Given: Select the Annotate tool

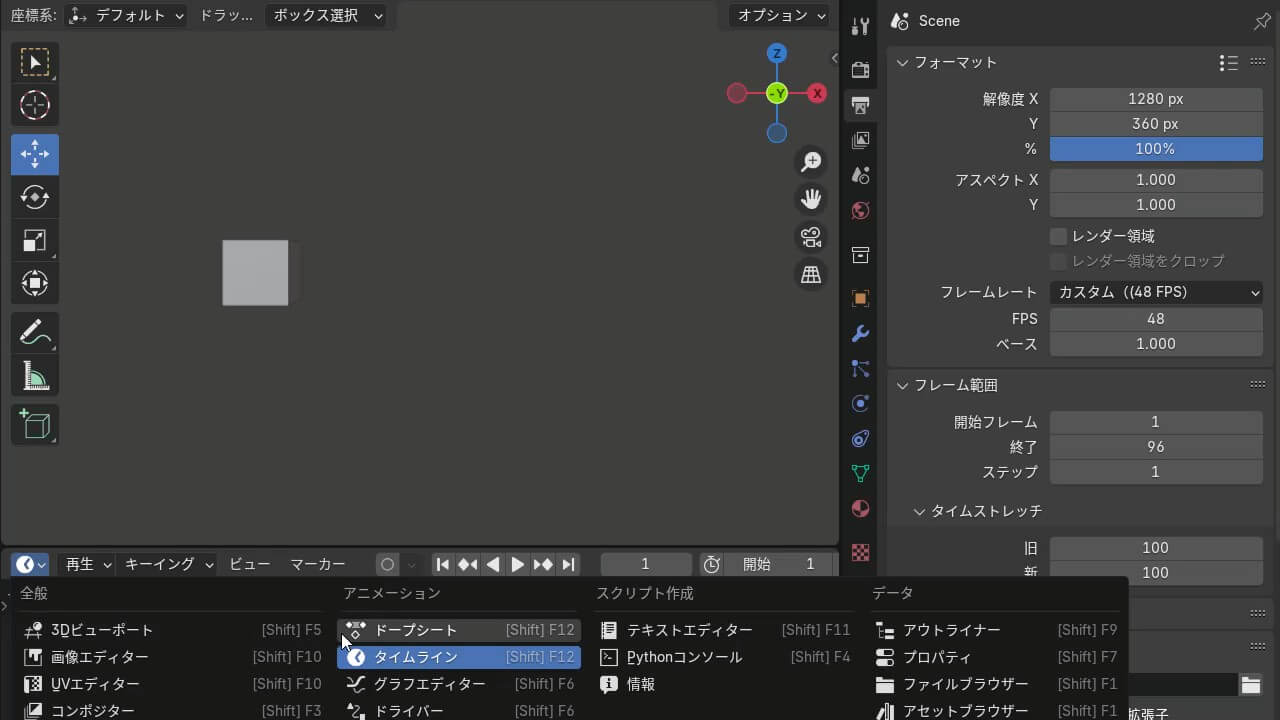Looking at the screenshot, I should 35,332.
